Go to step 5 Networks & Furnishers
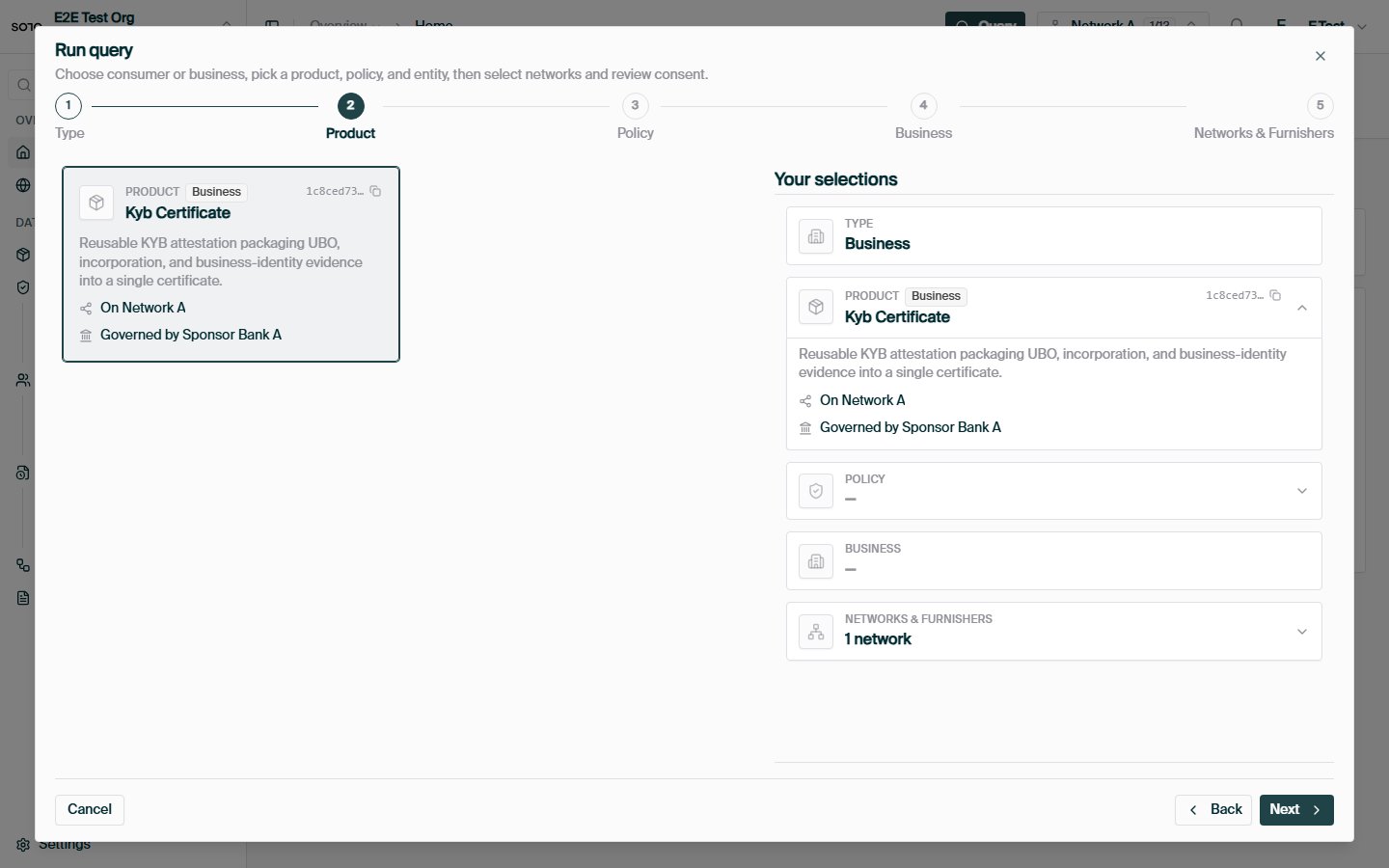Viewport: 1389px width, 868px height. (1321, 106)
